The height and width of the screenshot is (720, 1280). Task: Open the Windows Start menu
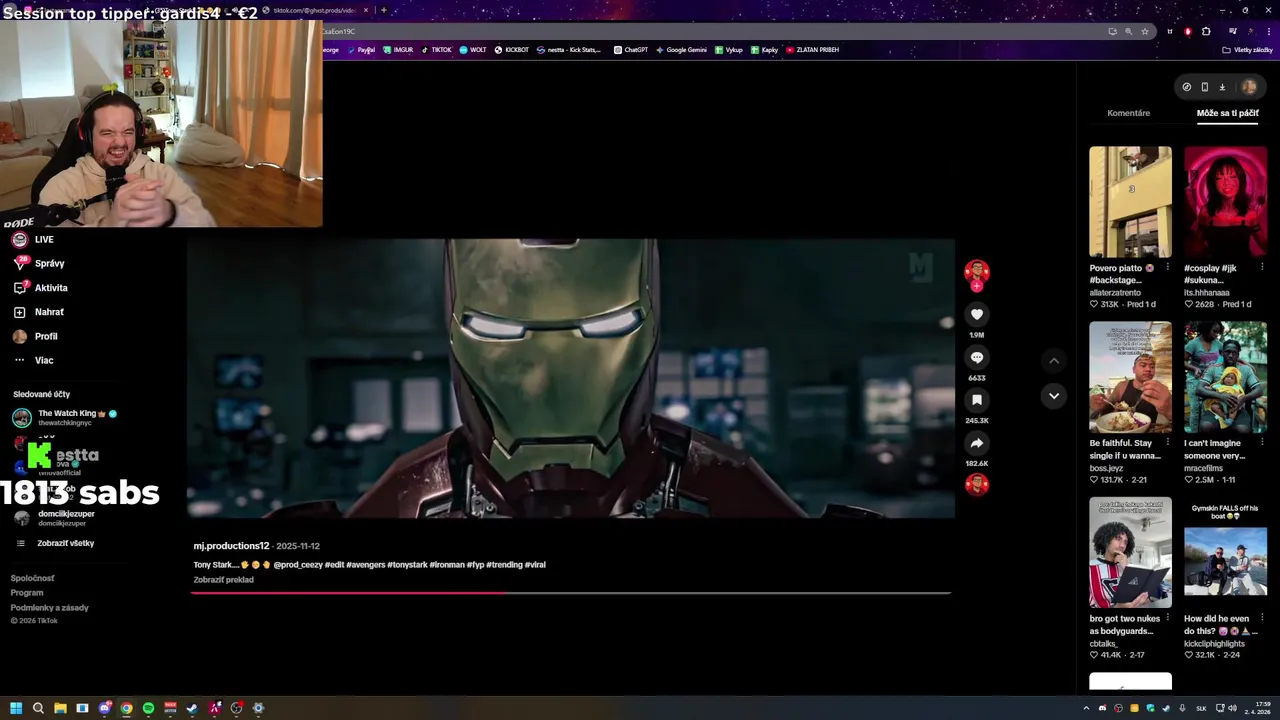coord(16,708)
